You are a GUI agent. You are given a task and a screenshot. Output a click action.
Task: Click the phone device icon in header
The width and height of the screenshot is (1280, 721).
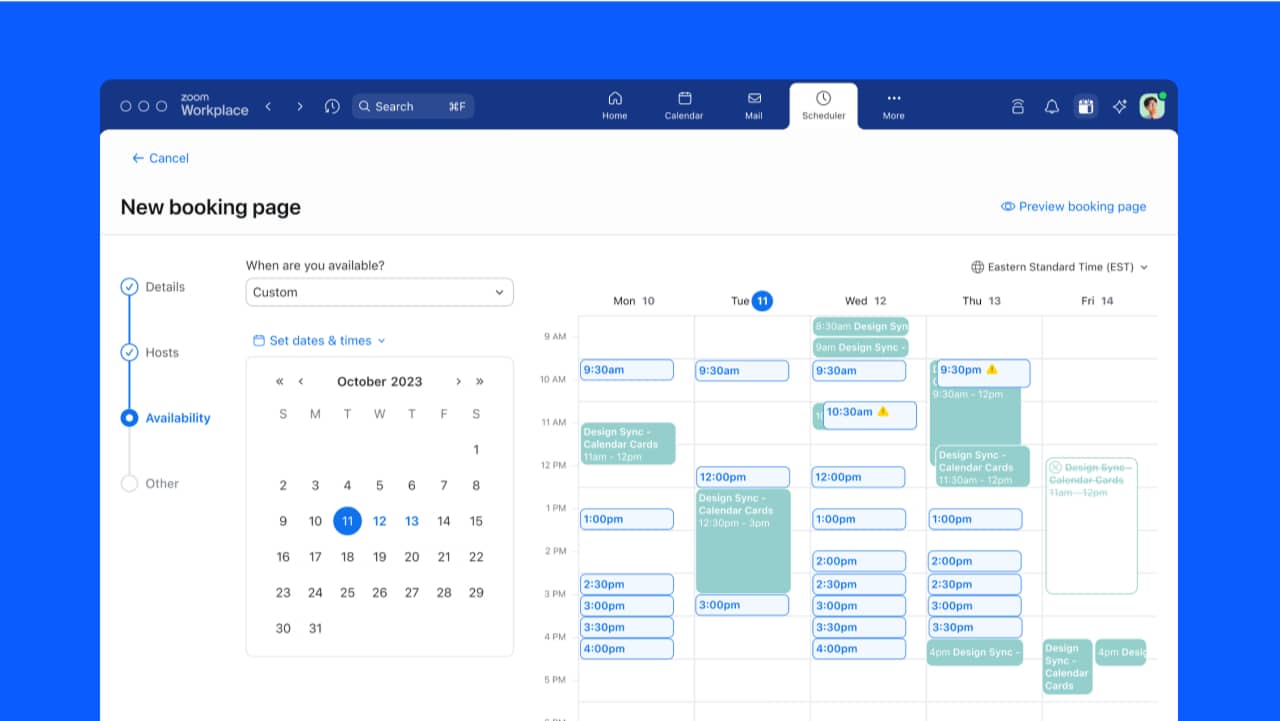point(1017,106)
